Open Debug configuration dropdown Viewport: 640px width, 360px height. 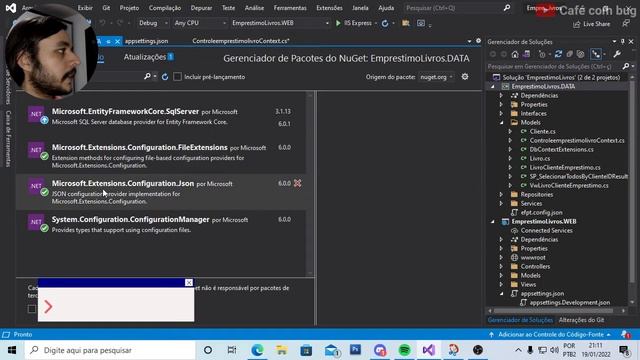[153, 23]
